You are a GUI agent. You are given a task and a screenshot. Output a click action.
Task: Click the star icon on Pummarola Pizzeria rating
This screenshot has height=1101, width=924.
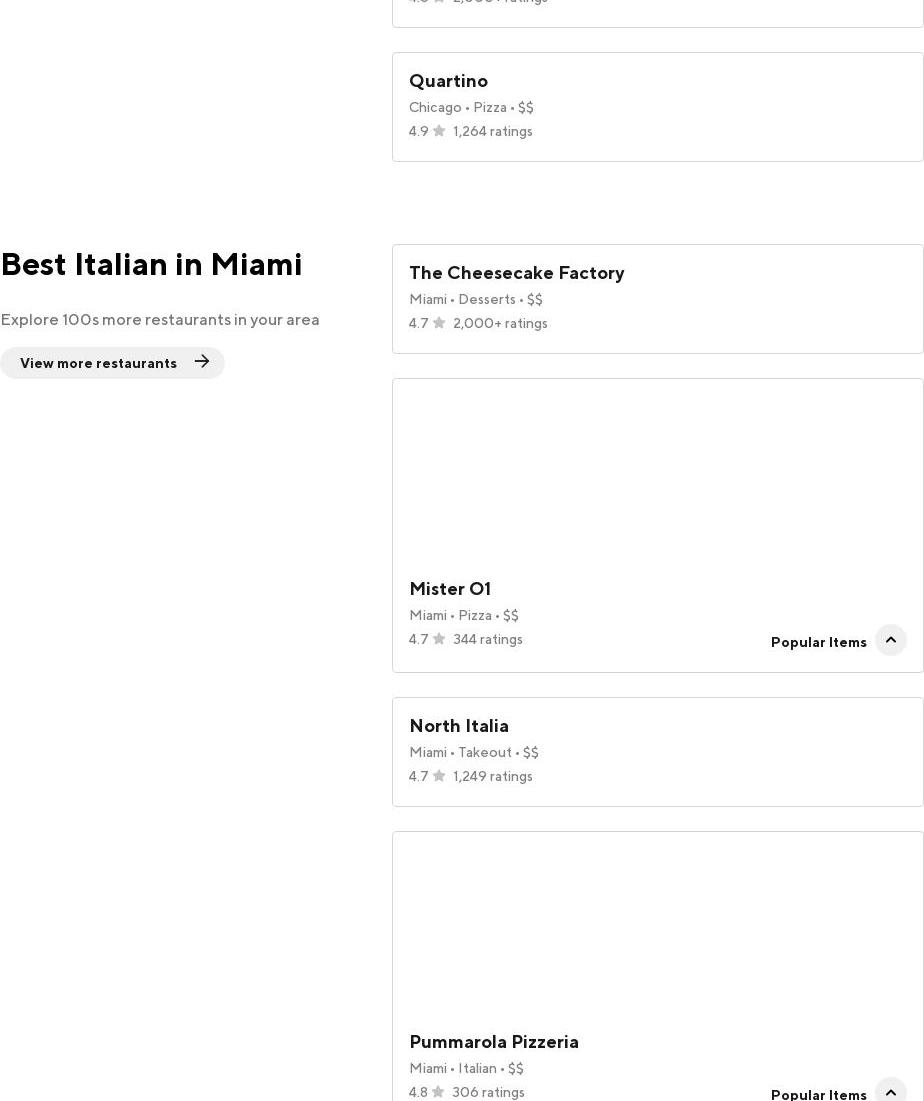tap(438, 1092)
